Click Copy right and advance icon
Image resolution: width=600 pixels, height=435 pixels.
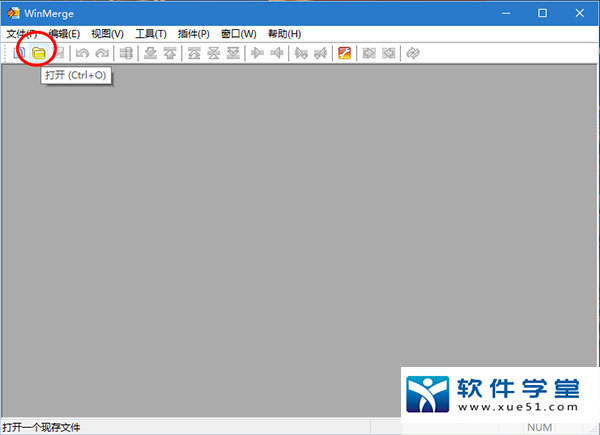pyautogui.click(x=301, y=53)
